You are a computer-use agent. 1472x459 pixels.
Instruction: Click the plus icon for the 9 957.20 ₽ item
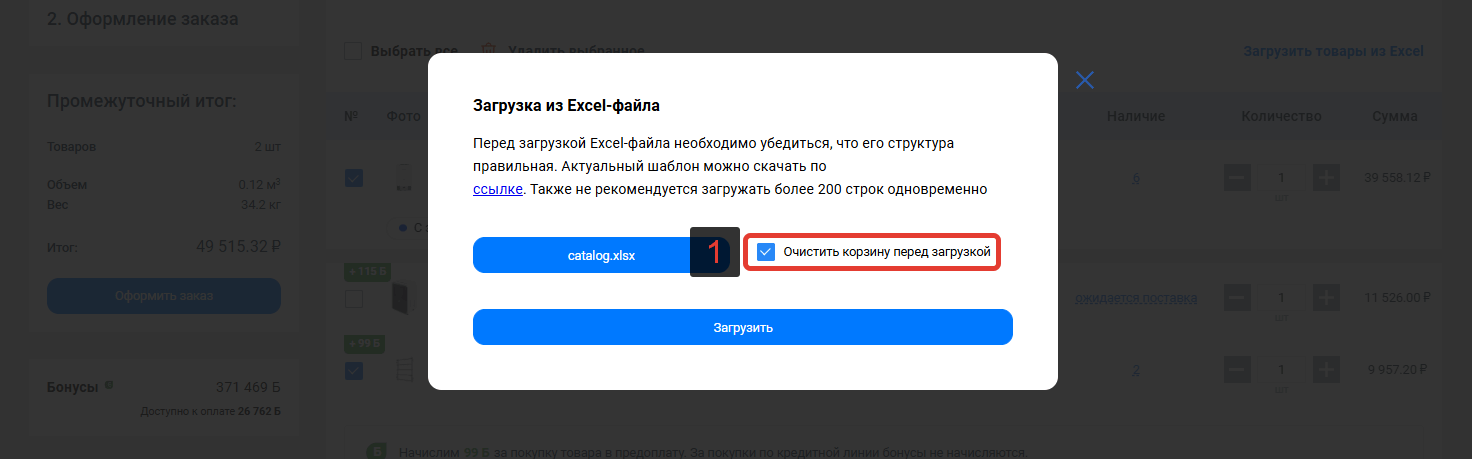coord(1326,370)
